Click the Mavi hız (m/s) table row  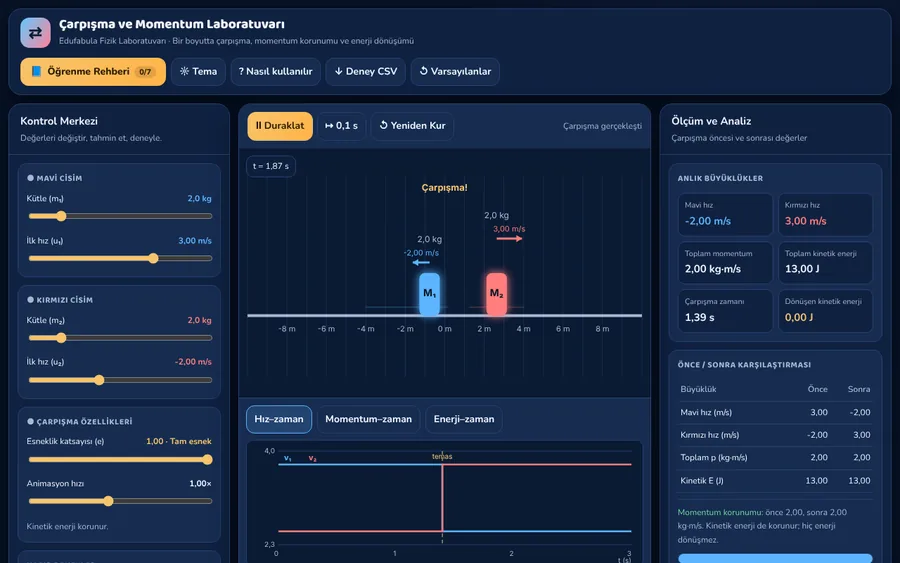[775, 413]
